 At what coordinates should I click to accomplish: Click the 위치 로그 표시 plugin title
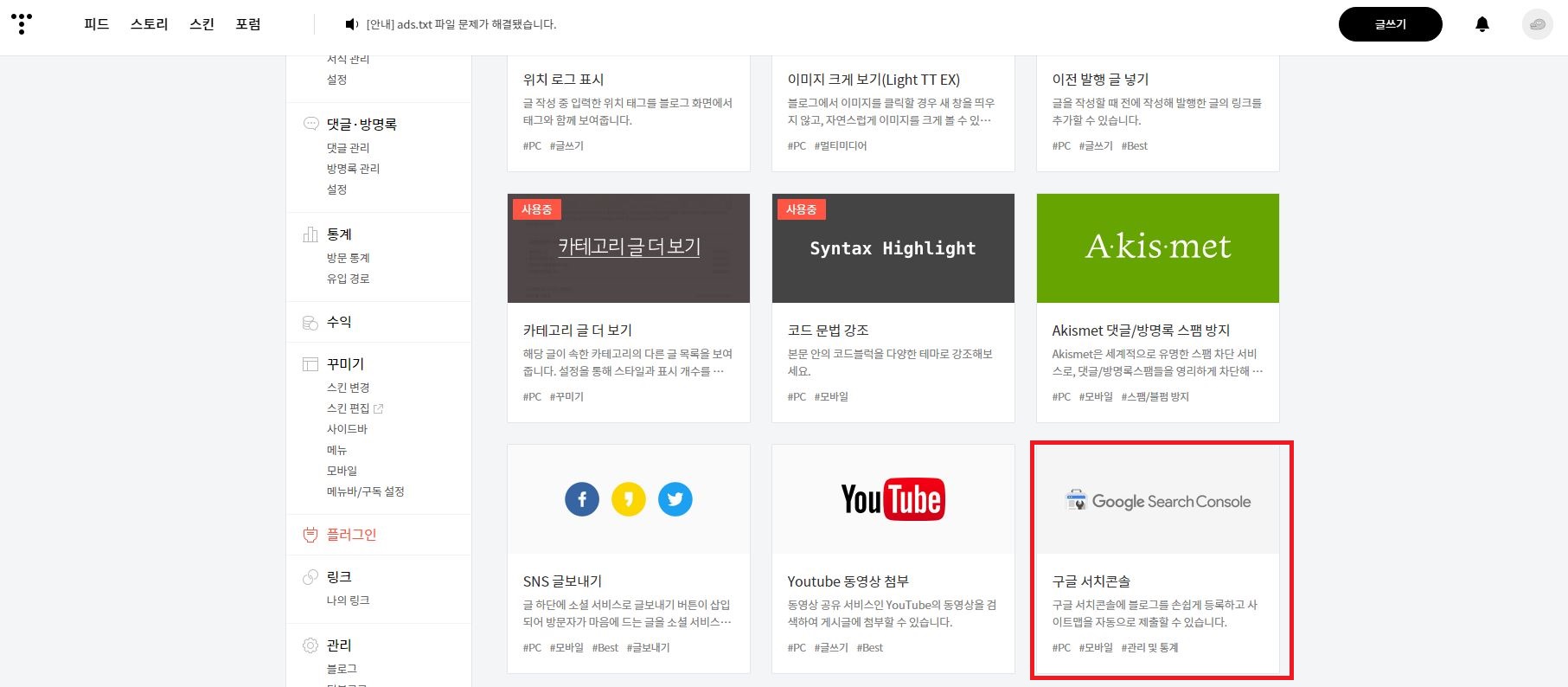tap(563, 80)
